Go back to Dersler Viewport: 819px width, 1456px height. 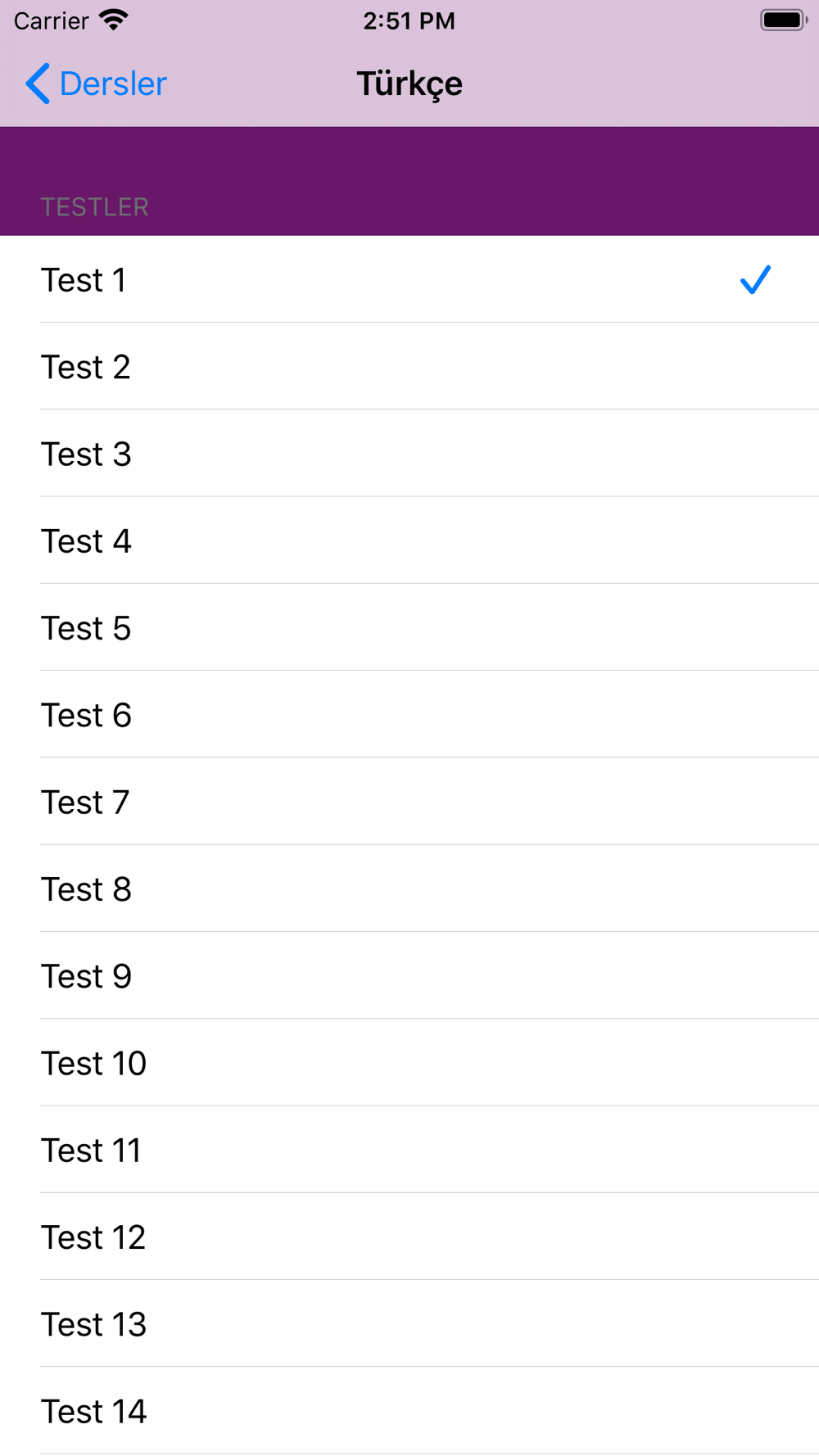click(x=96, y=84)
